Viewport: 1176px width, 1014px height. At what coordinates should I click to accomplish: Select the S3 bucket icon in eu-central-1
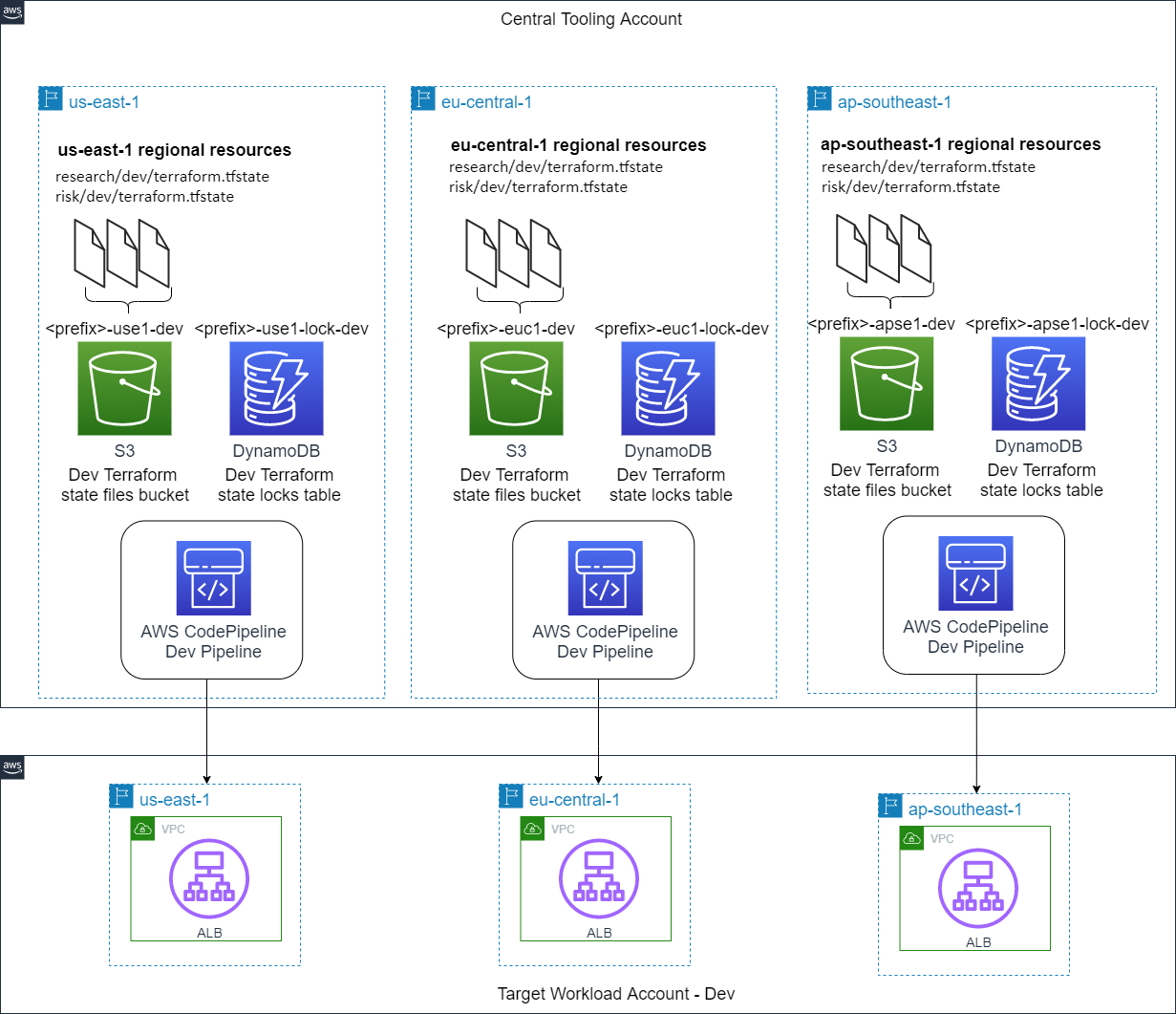(x=516, y=388)
